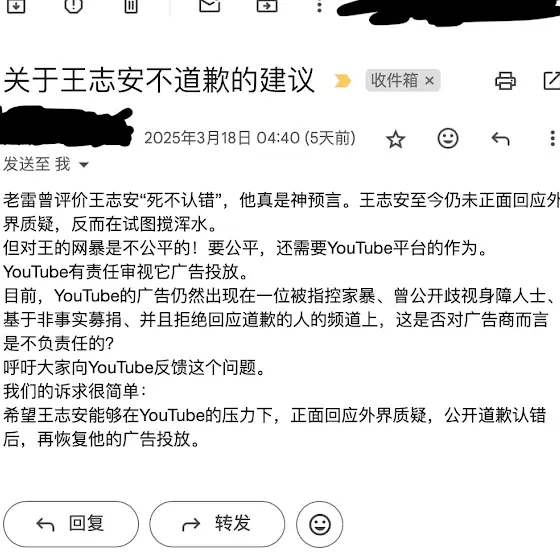560x560 pixels.
Task: Remove the 收件箱 label with its x
Action: 429,81
